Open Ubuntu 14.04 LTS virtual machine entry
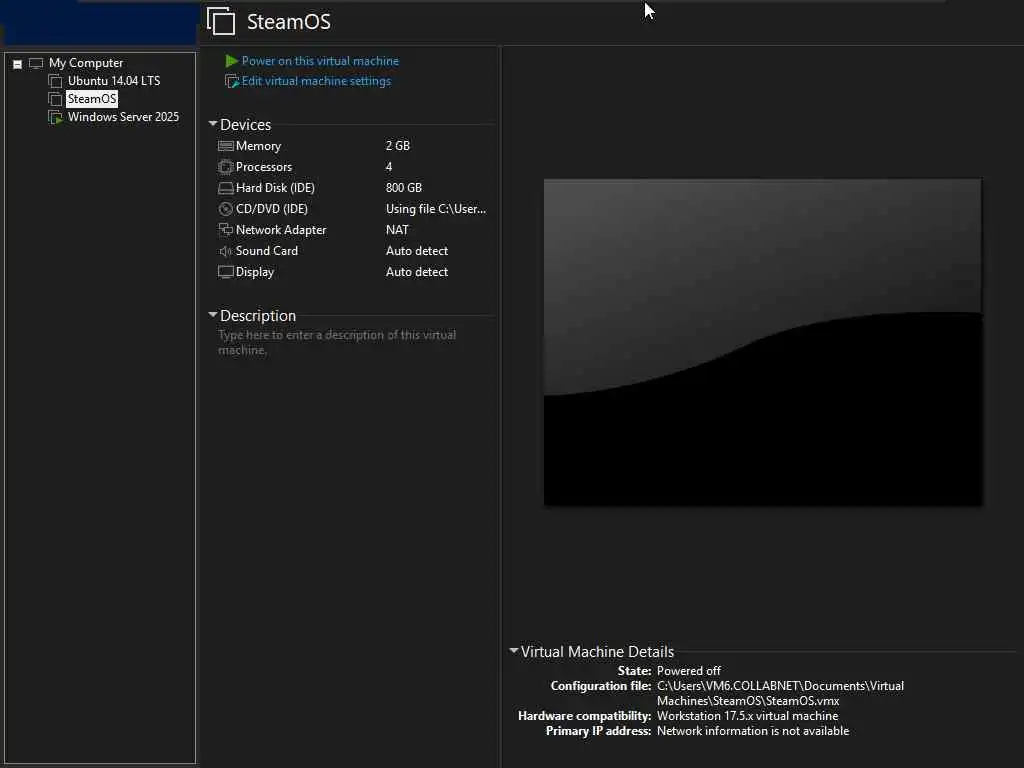Image resolution: width=1024 pixels, height=768 pixels. click(x=114, y=81)
